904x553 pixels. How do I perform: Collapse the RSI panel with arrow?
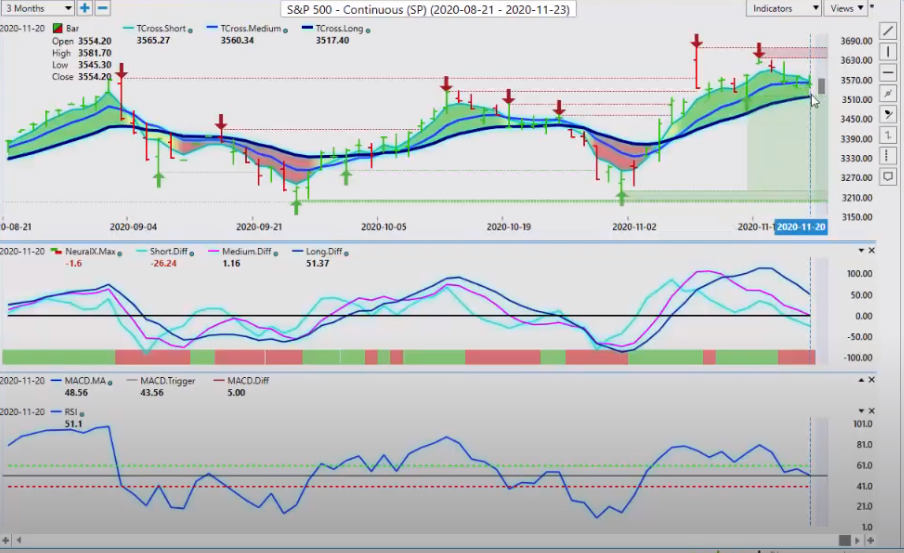point(861,411)
